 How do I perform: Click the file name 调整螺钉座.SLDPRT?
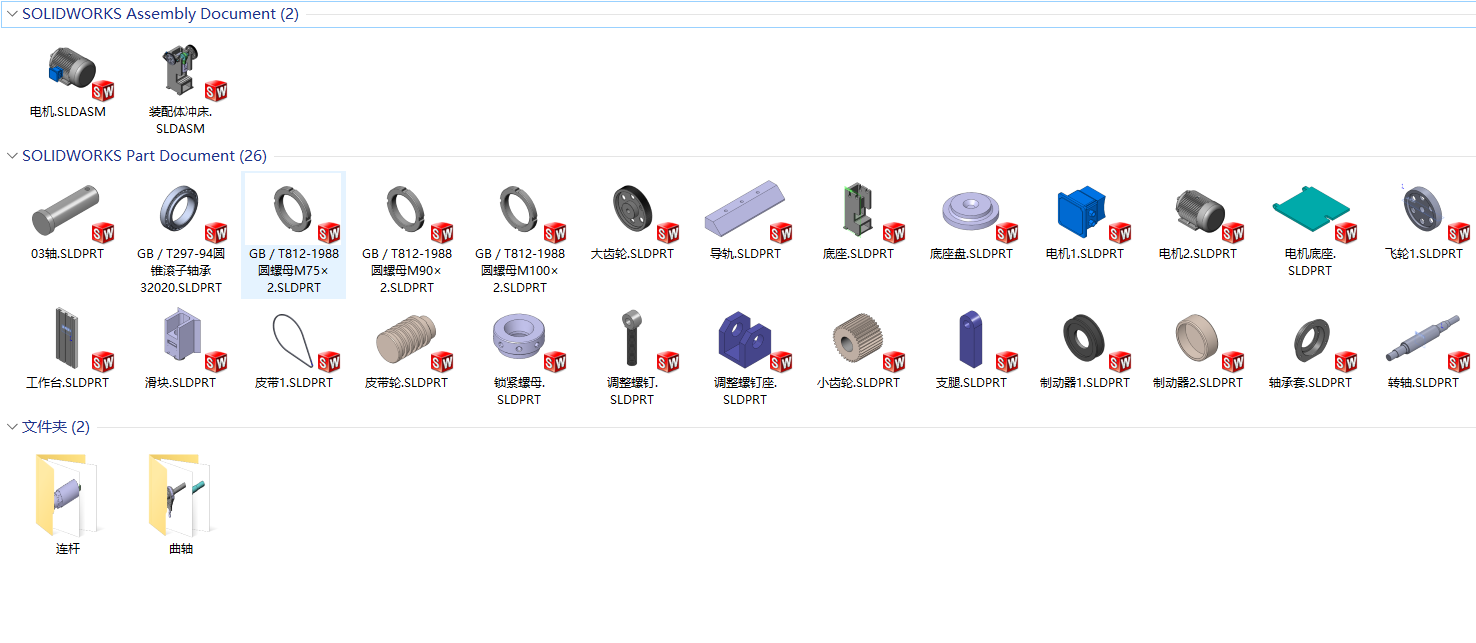pyautogui.click(x=745, y=391)
